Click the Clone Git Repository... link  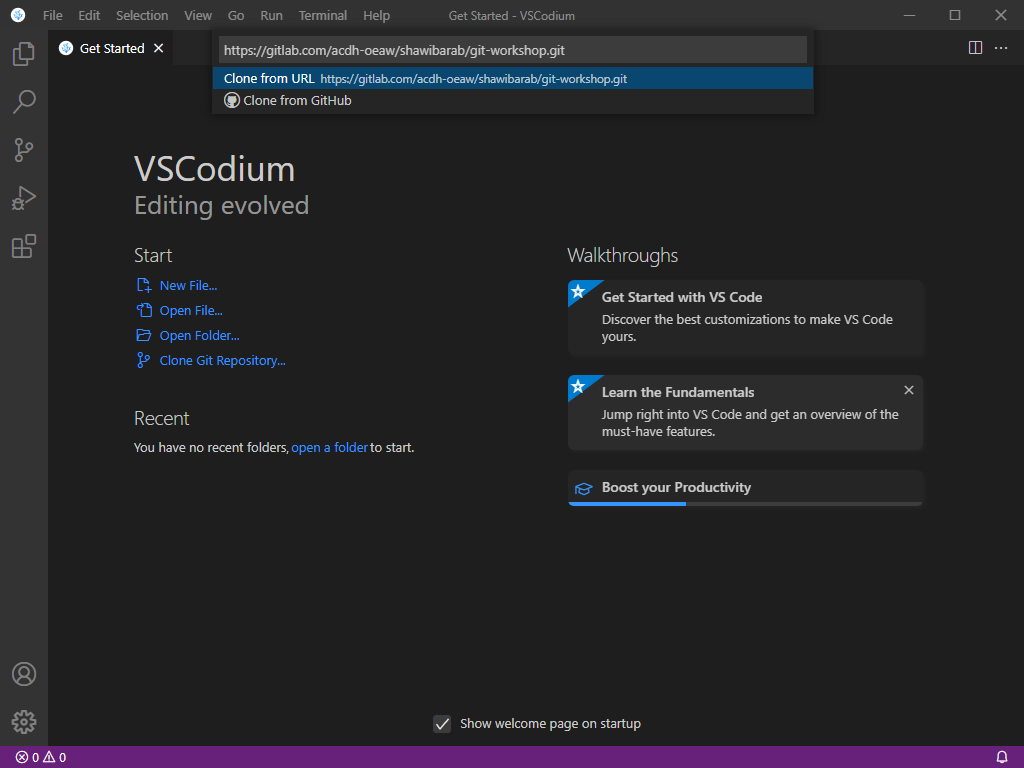point(222,360)
